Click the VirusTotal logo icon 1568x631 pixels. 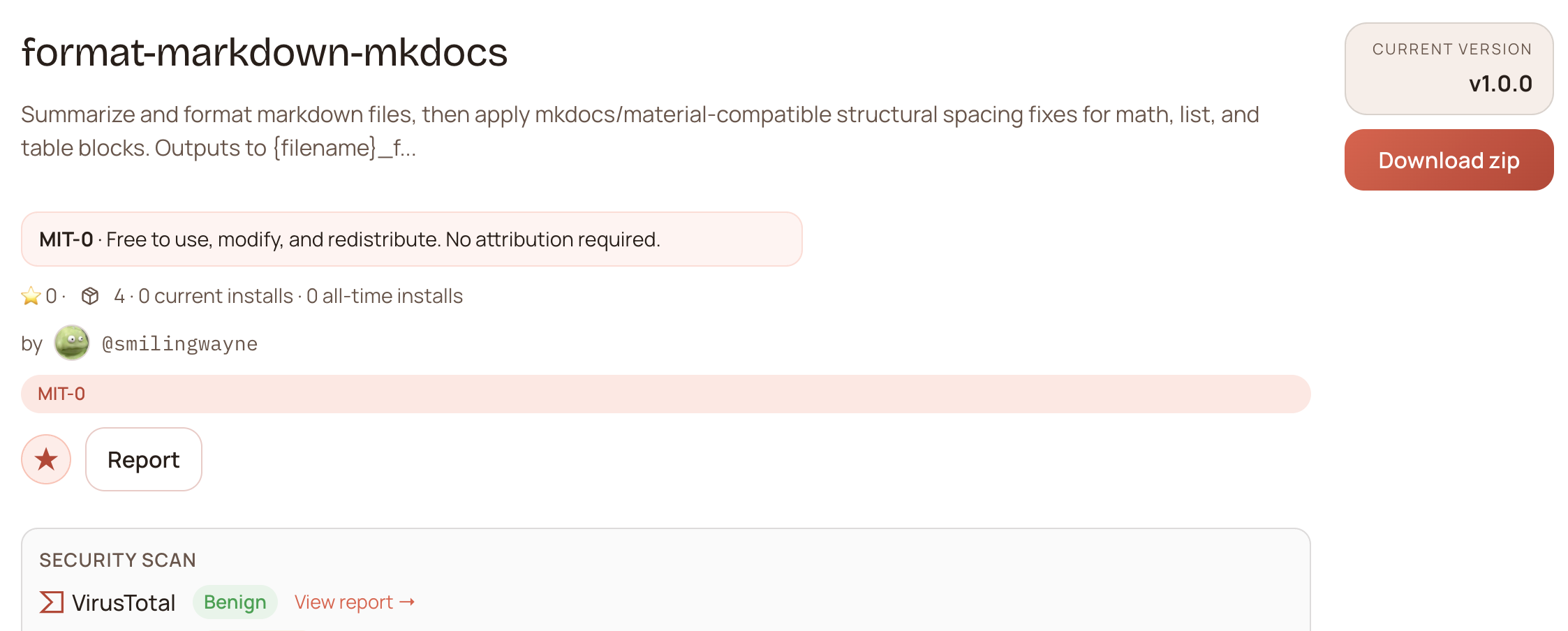pos(52,602)
